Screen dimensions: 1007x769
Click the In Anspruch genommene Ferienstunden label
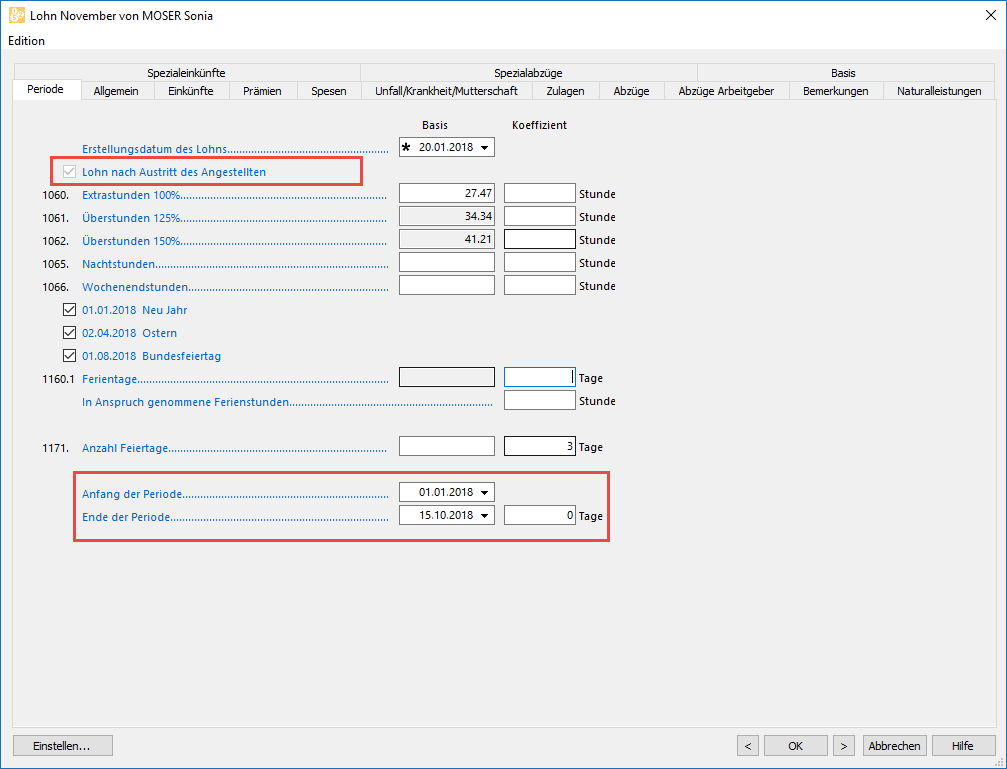pos(186,403)
